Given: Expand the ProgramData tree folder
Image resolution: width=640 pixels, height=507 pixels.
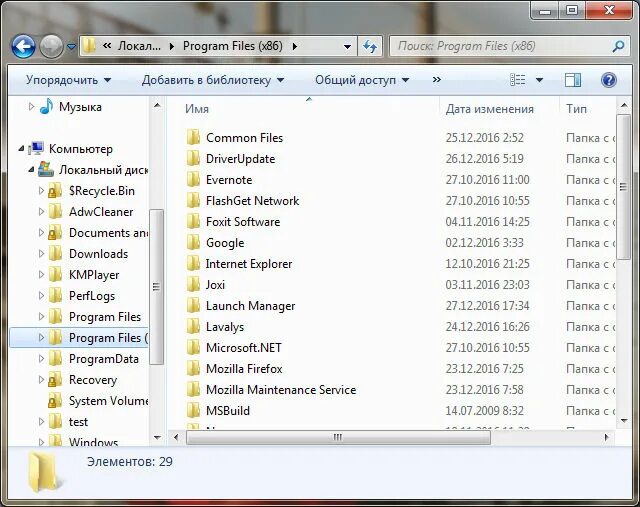Looking at the screenshot, I should coord(41,358).
